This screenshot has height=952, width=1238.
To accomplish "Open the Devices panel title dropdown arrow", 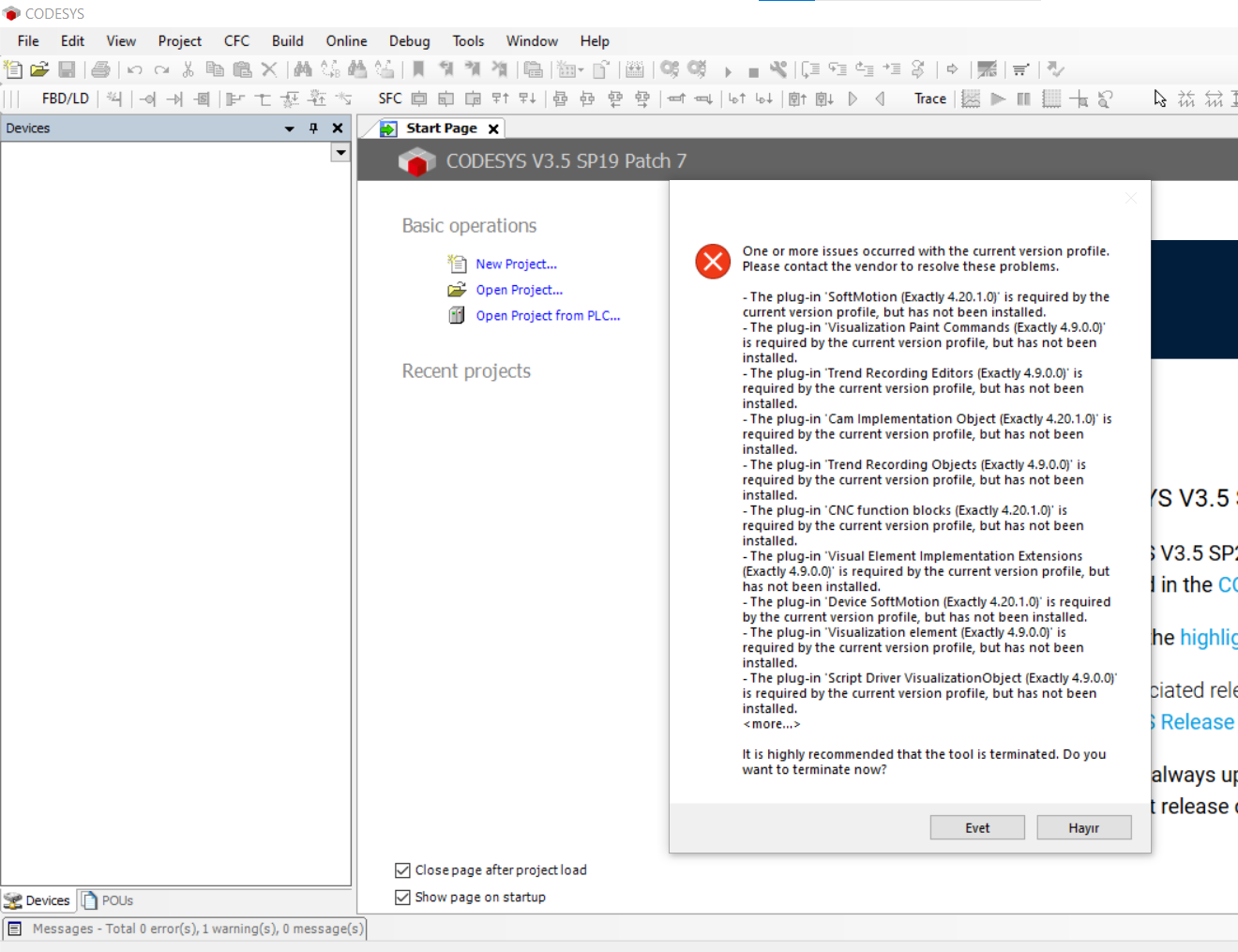I will 290,128.
